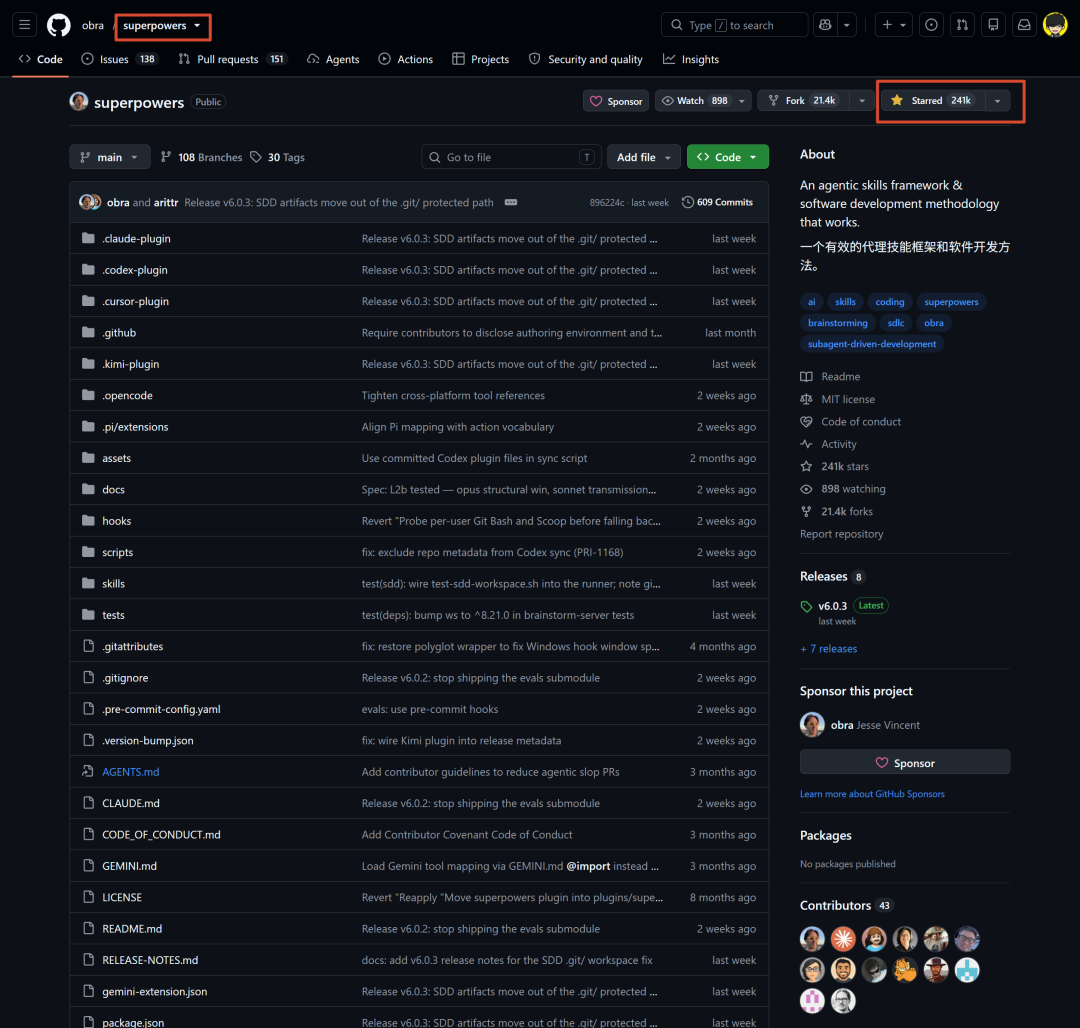Screen dimensions: 1080x1028
Task: Click the Type / to search field
Action: pyautogui.click(x=734, y=25)
